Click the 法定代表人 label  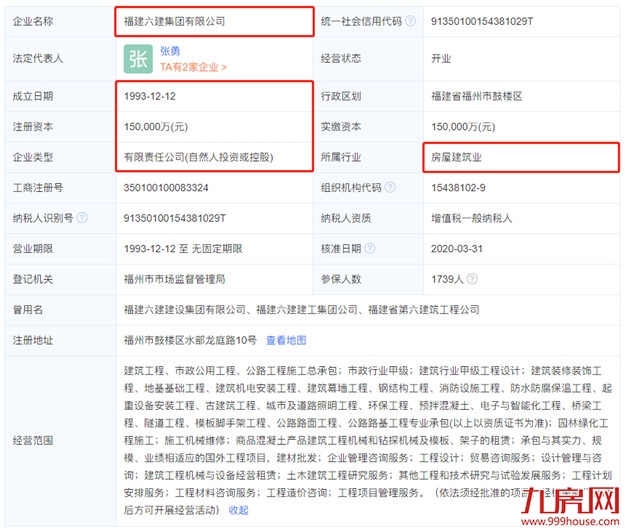(38, 59)
